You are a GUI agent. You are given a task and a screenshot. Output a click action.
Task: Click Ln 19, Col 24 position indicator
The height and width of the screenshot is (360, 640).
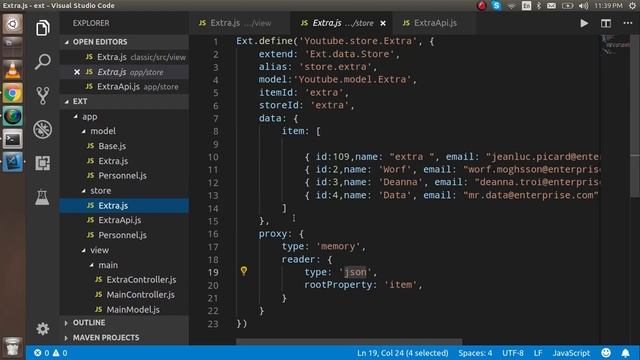402,353
